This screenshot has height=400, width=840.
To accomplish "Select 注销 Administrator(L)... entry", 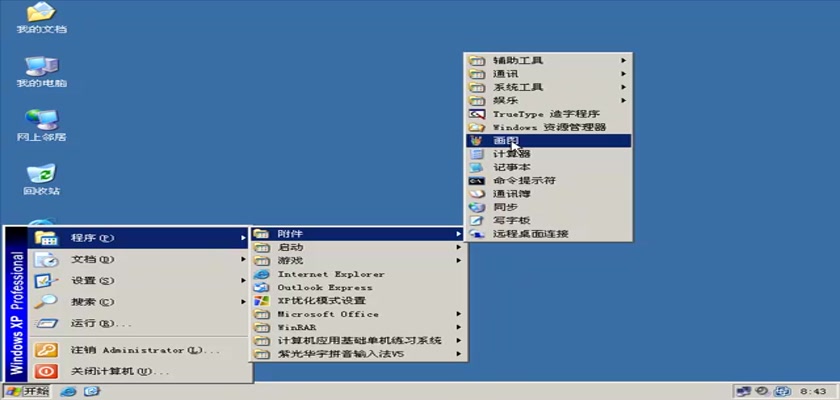I will [139, 350].
